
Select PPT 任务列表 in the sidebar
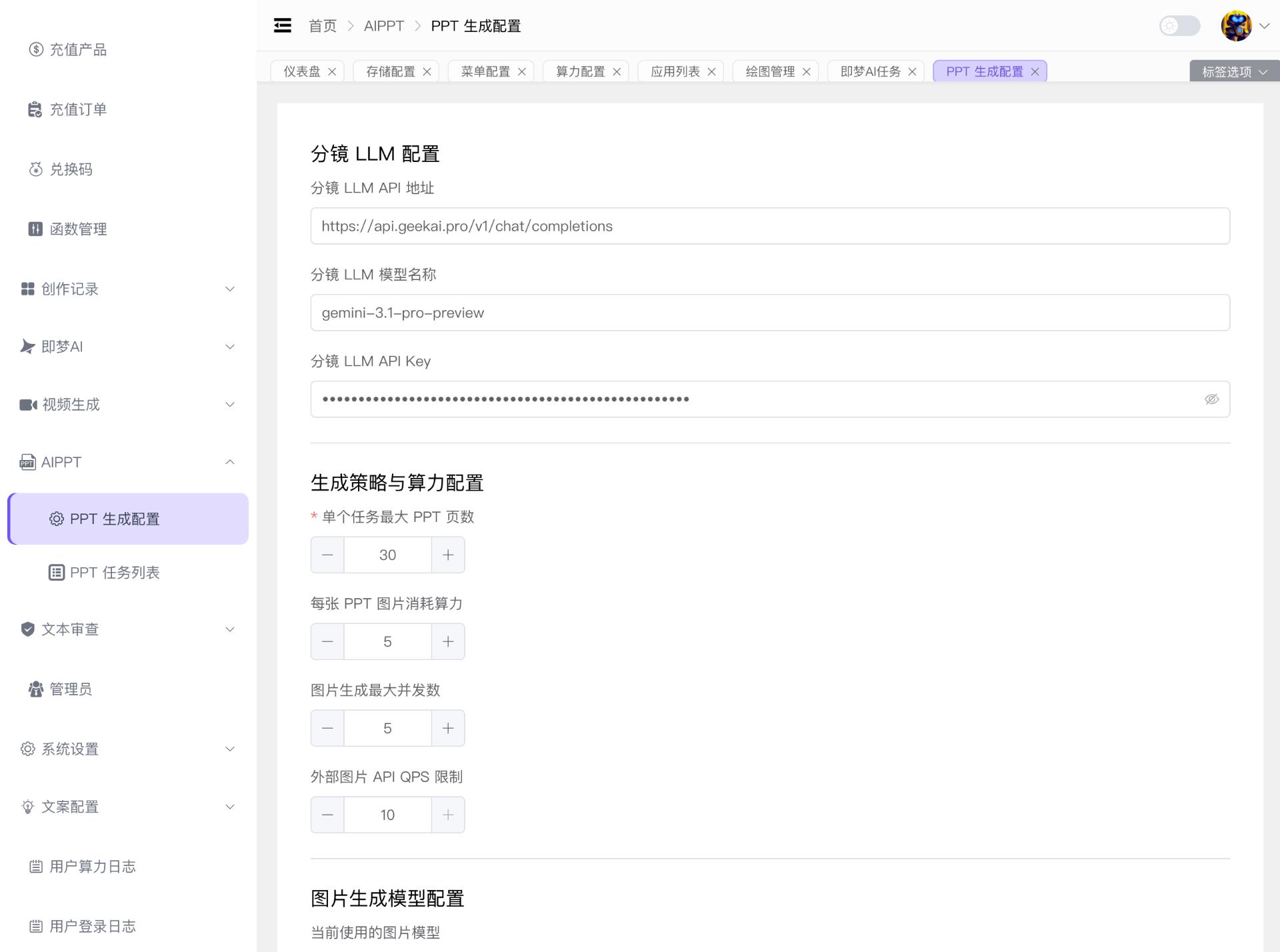pos(115,572)
